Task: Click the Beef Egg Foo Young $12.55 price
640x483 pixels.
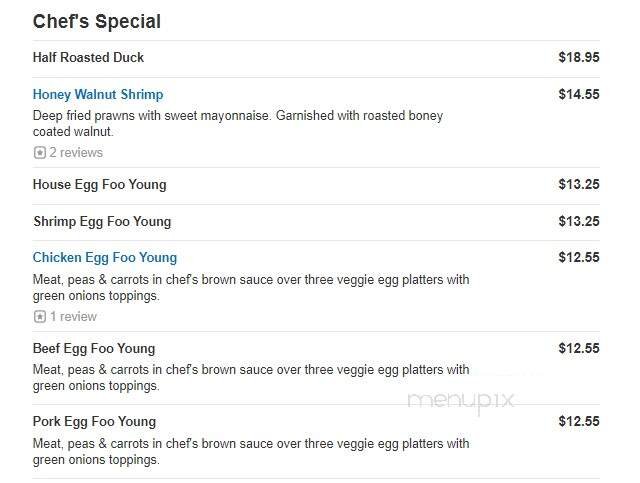Action: [x=578, y=349]
